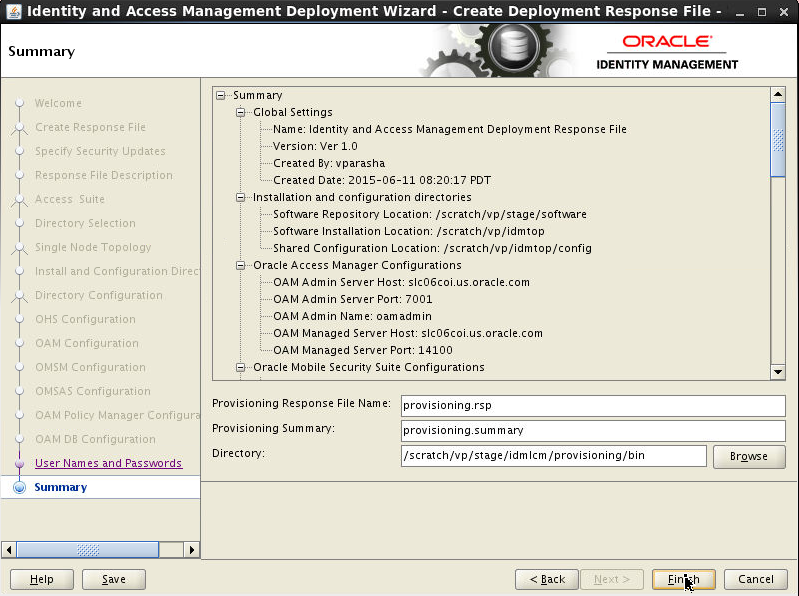This screenshot has width=799, height=596.
Task: Select the Summary step in navigation
Action: (x=61, y=487)
